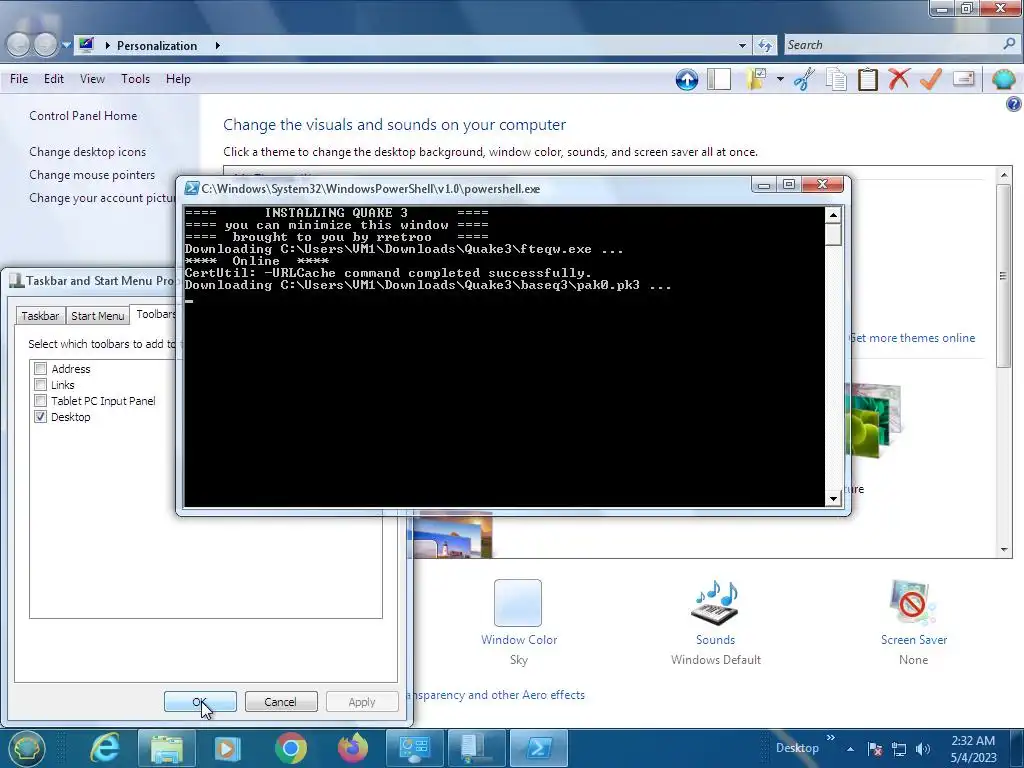The height and width of the screenshot is (768, 1024).
Task: Click the volume speaker tray icon
Action: (922, 749)
